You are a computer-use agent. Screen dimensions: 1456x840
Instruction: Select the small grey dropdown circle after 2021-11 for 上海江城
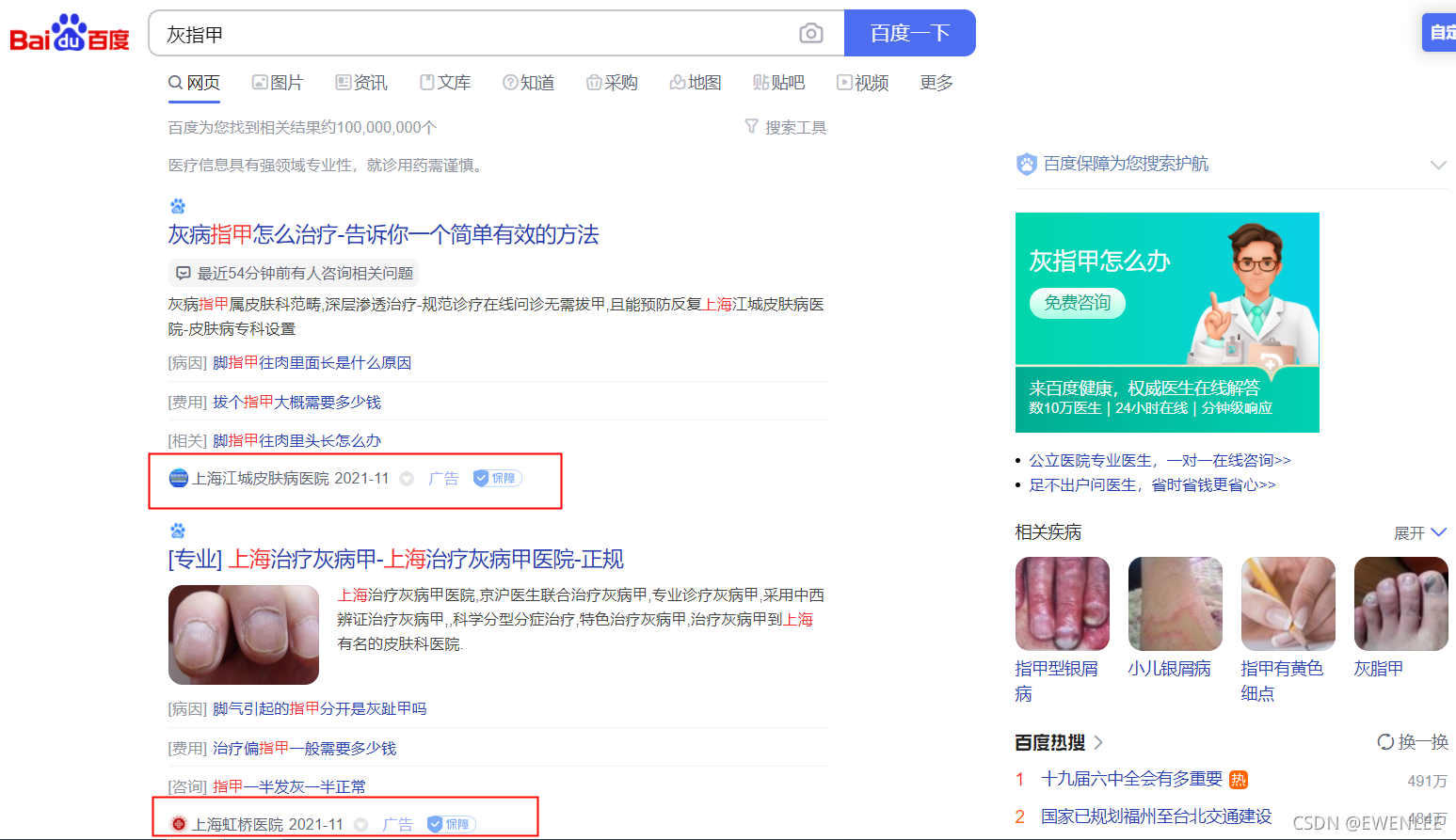click(407, 479)
